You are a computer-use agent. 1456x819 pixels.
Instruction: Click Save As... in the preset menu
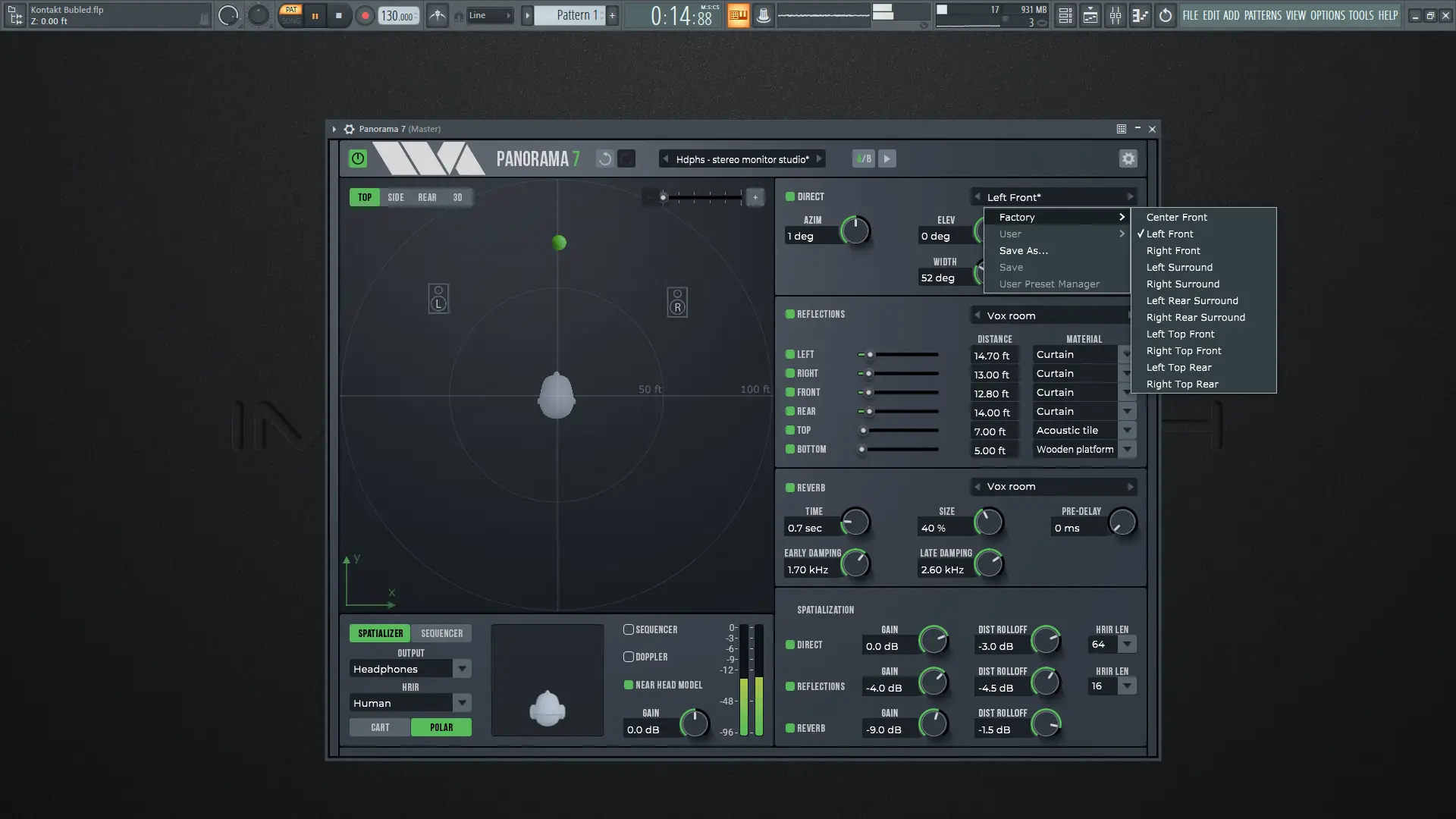click(1024, 250)
